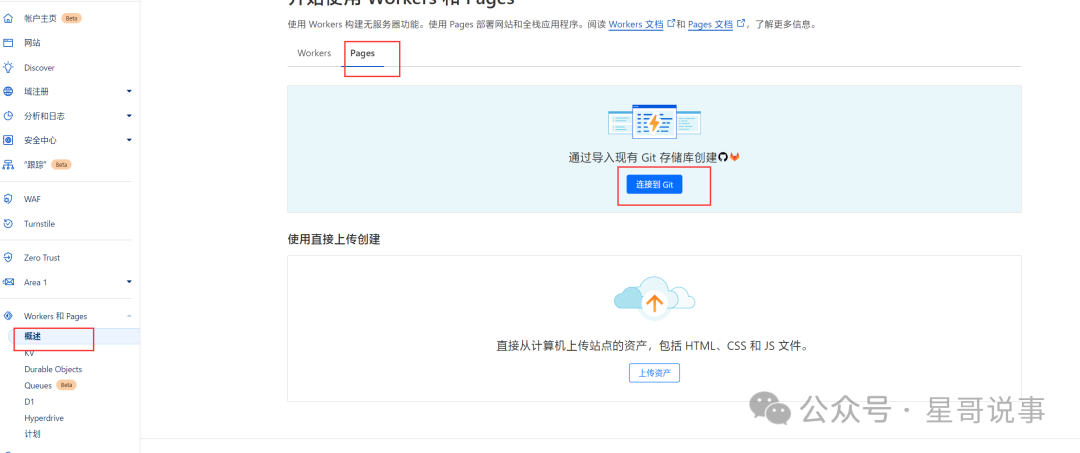Click the Workers 和 Pages diamond icon
This screenshot has height=453, width=1080.
8,316
